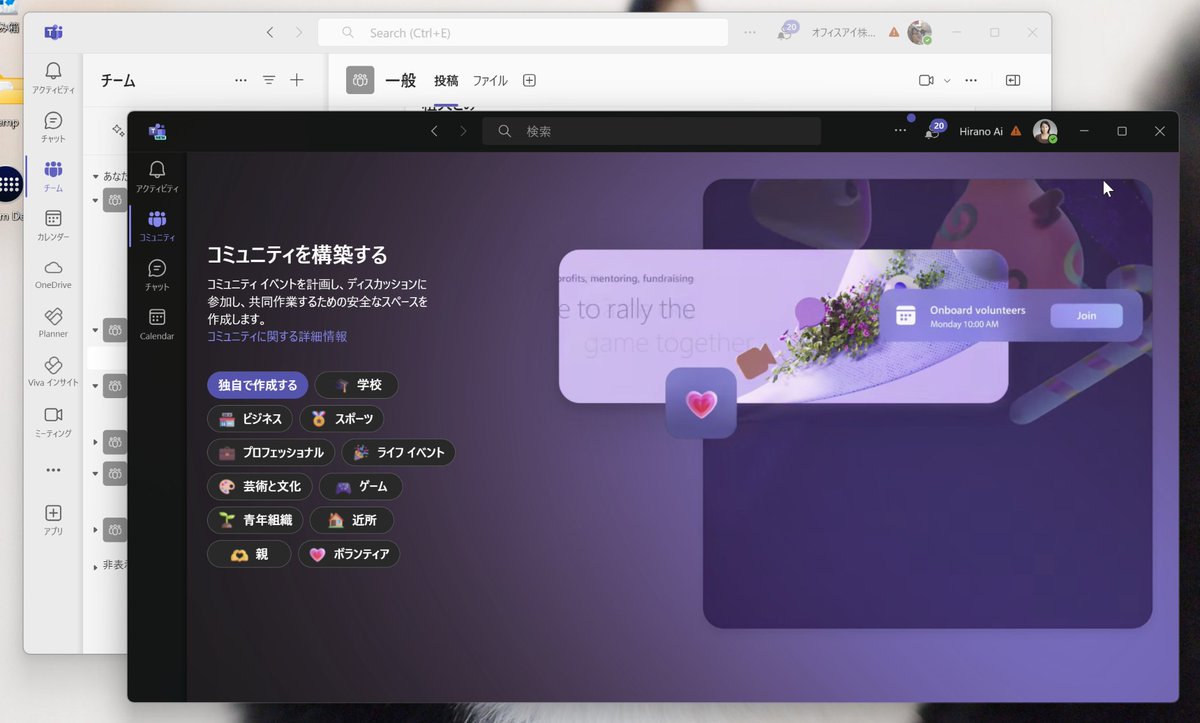Collapse あなた section in teams list
This screenshot has width=1200, height=723.
96,176
